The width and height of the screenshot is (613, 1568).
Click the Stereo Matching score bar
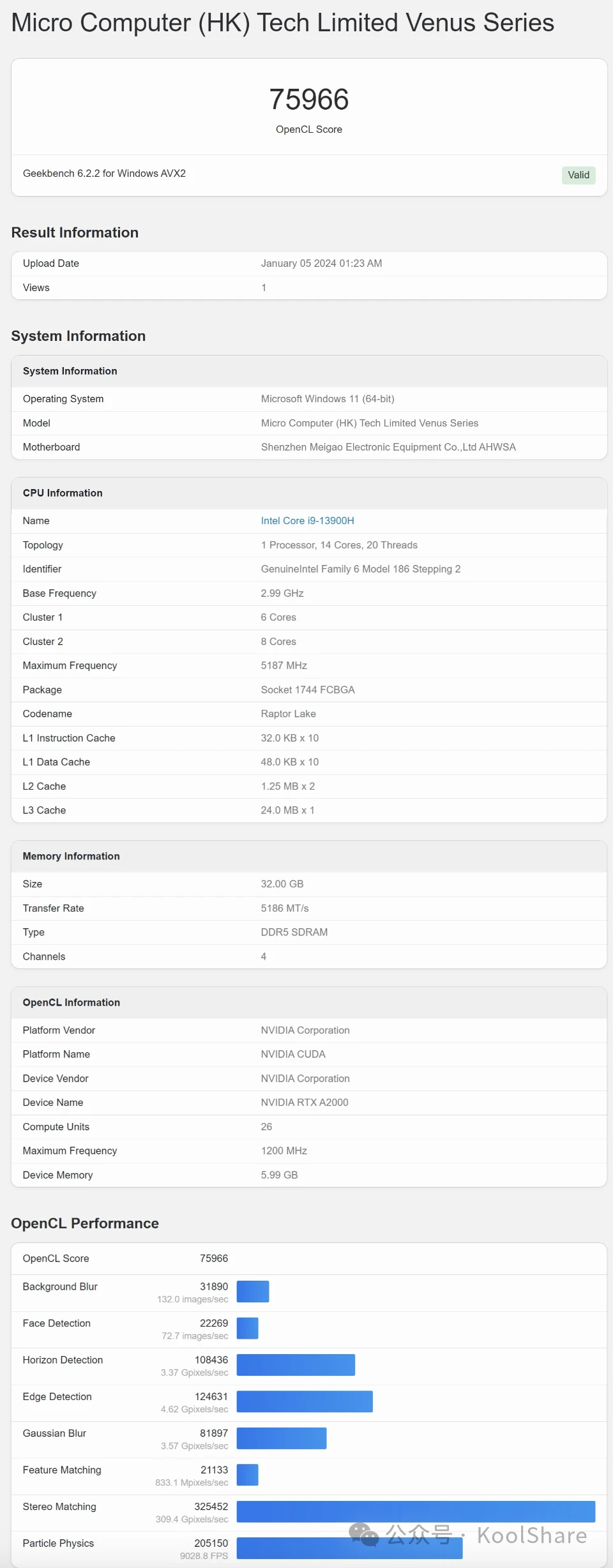coord(416,1512)
